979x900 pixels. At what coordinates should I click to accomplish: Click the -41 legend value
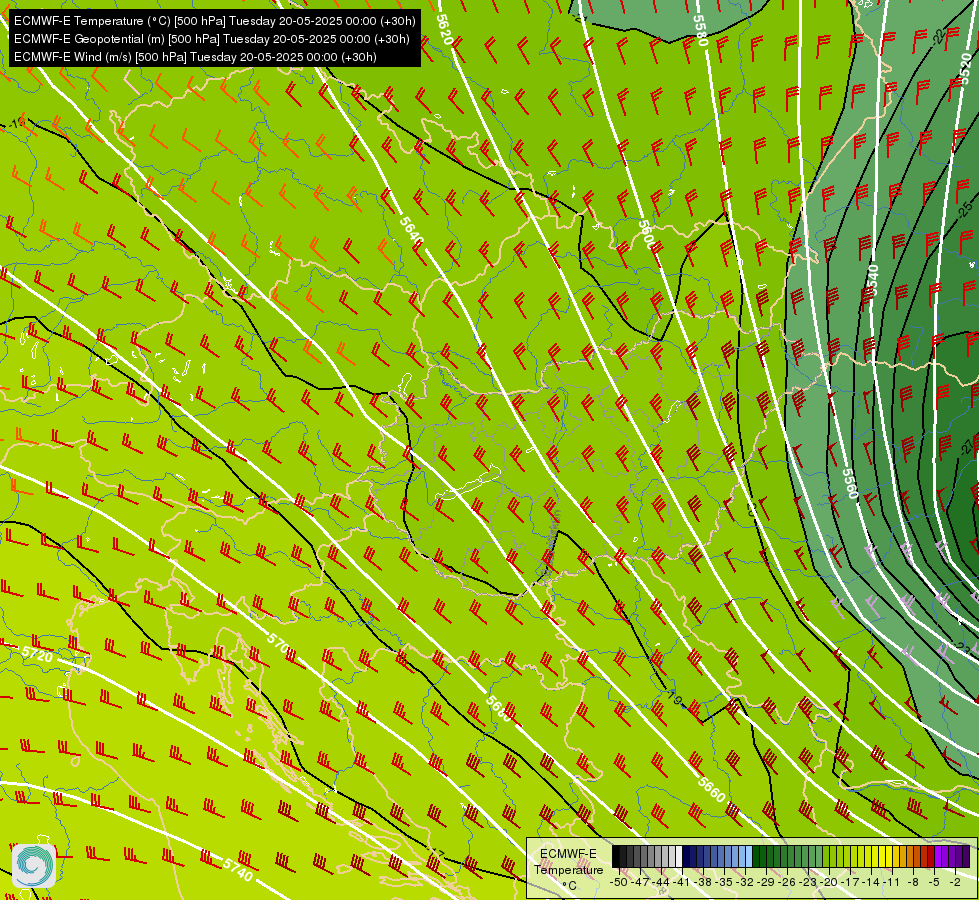pos(683,882)
